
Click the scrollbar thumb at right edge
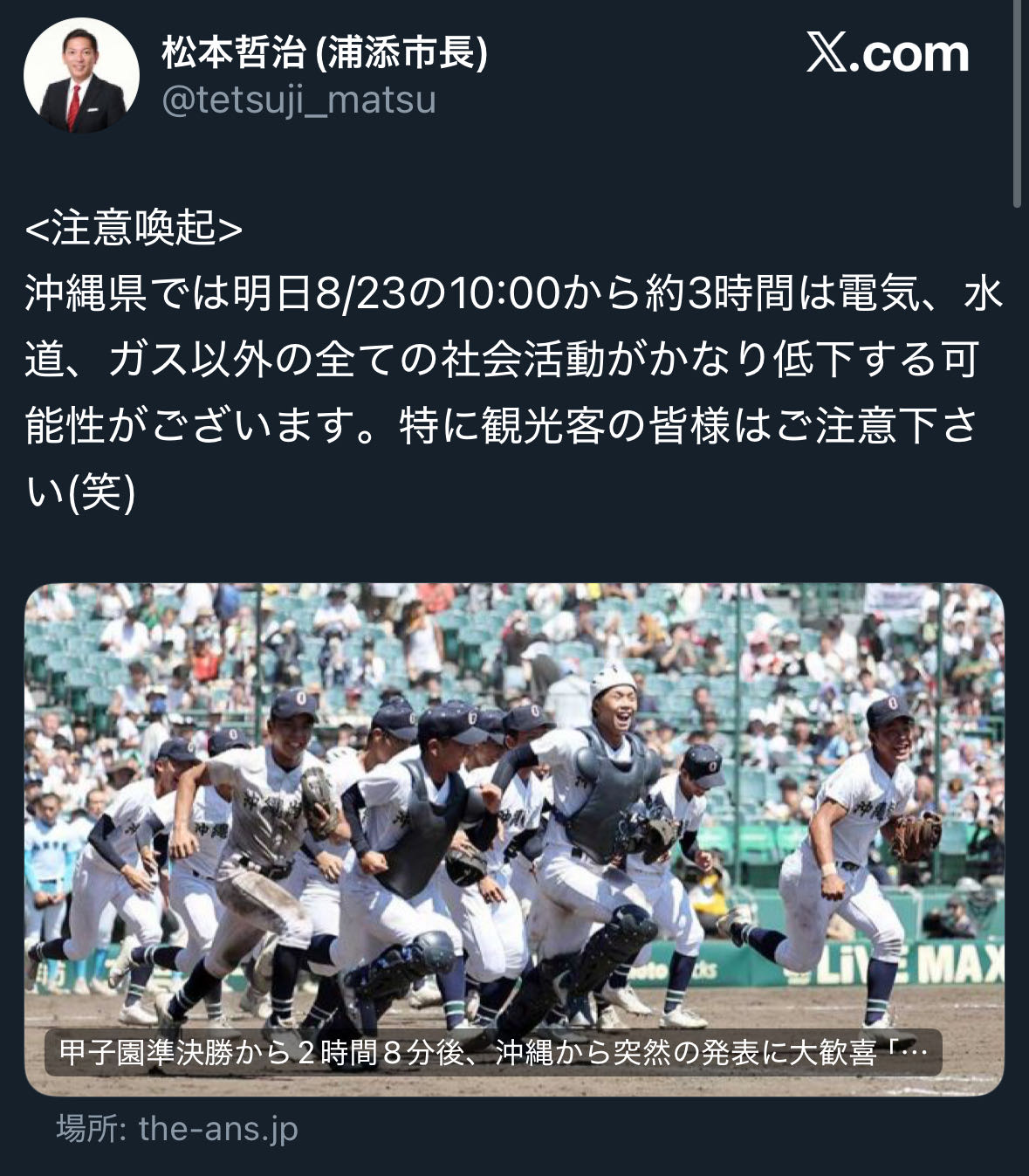point(1017,103)
